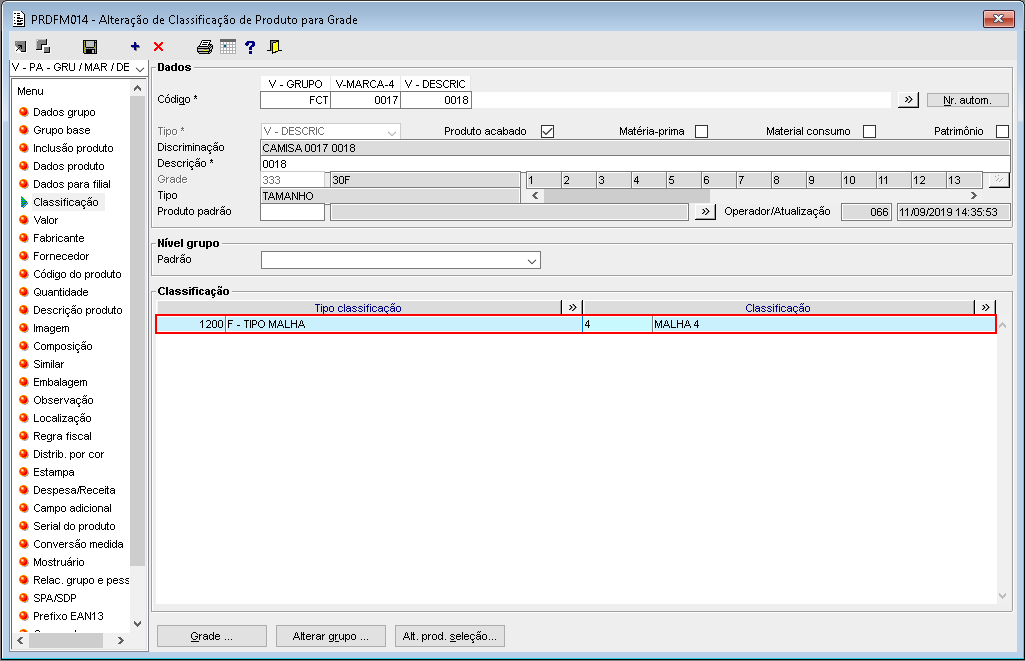The height and width of the screenshot is (661, 1025).
Task: Click orange bullet icon beside Quantidade
Action: [x=24, y=292]
